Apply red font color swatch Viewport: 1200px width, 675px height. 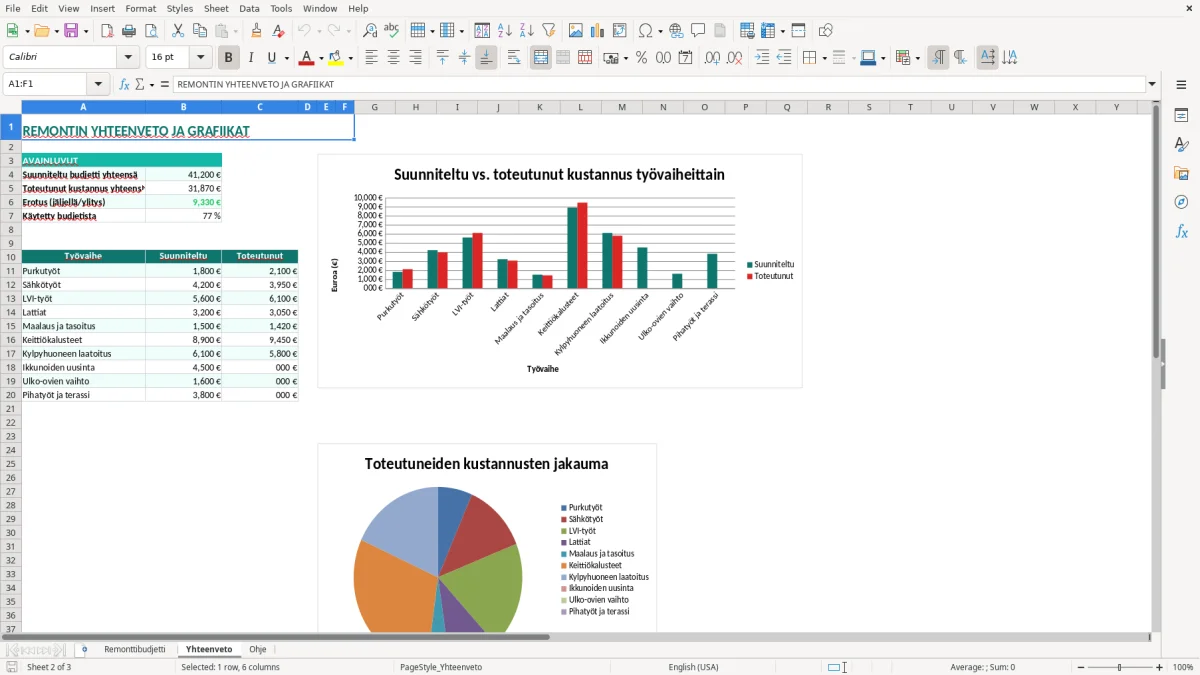pyautogui.click(x=307, y=58)
